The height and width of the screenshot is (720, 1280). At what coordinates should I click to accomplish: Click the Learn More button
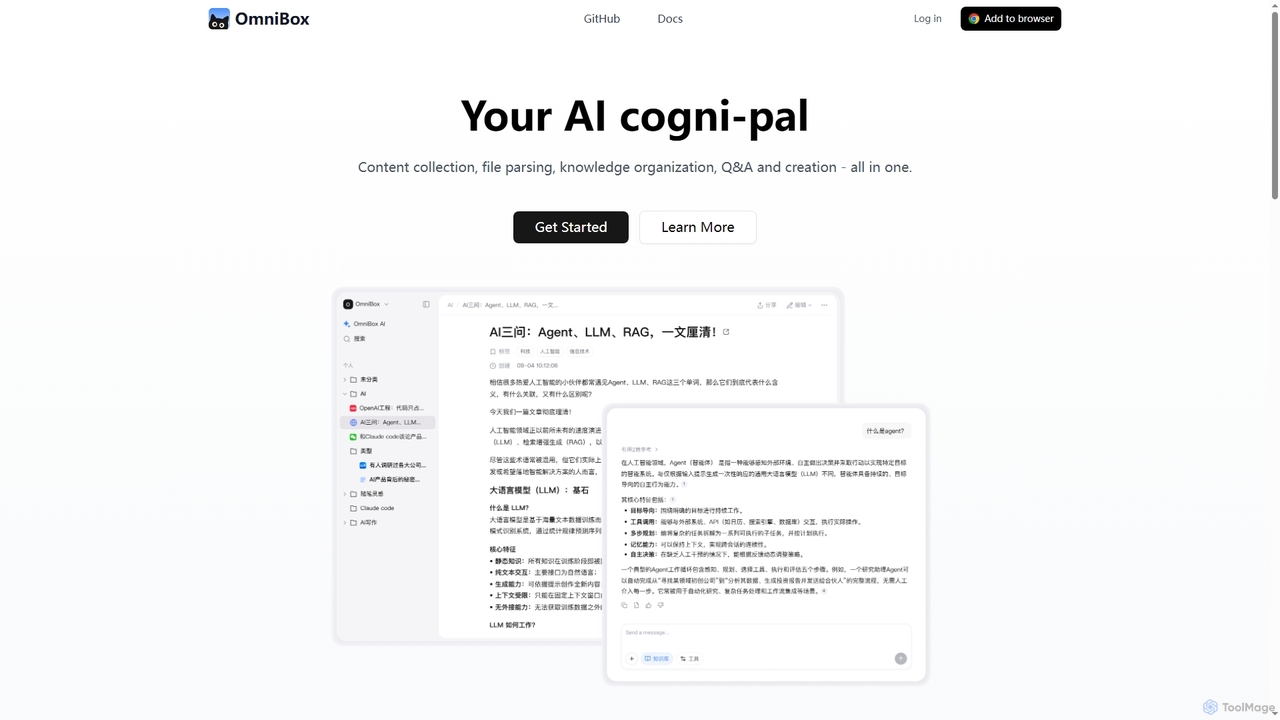[698, 227]
